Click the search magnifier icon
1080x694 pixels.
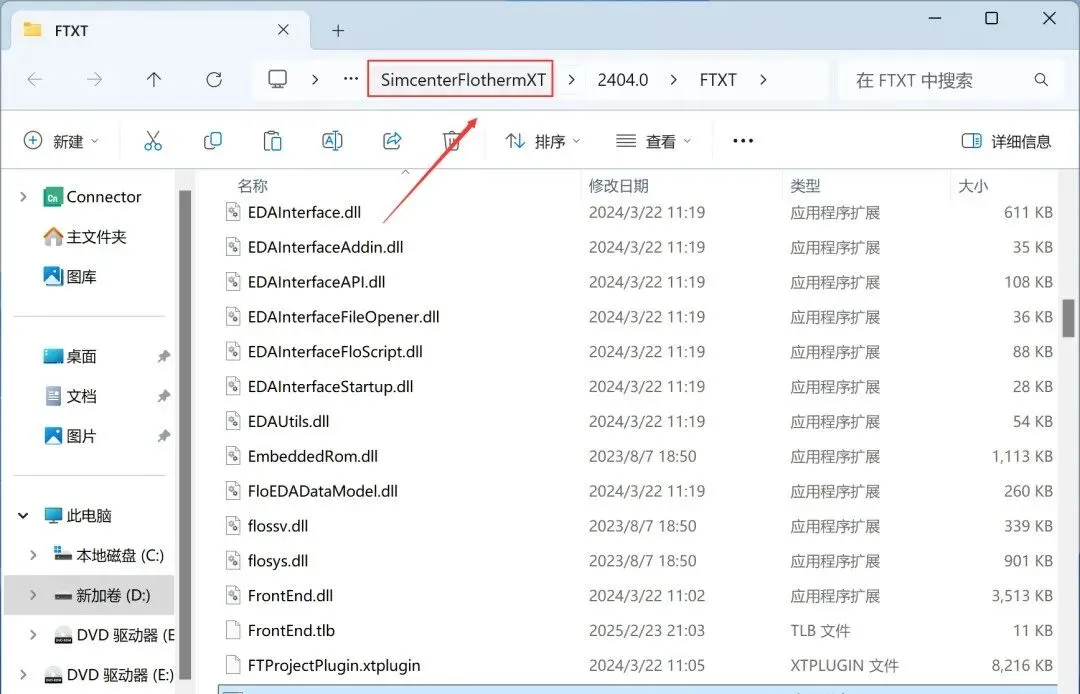pos(1041,80)
